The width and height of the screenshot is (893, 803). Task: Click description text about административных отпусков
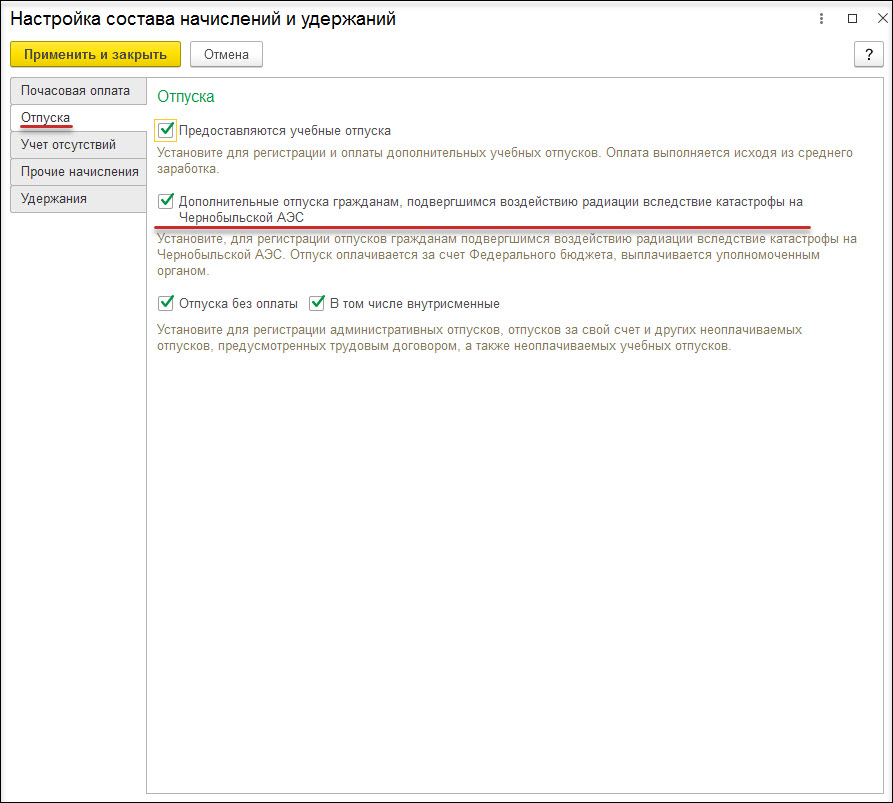point(480,338)
